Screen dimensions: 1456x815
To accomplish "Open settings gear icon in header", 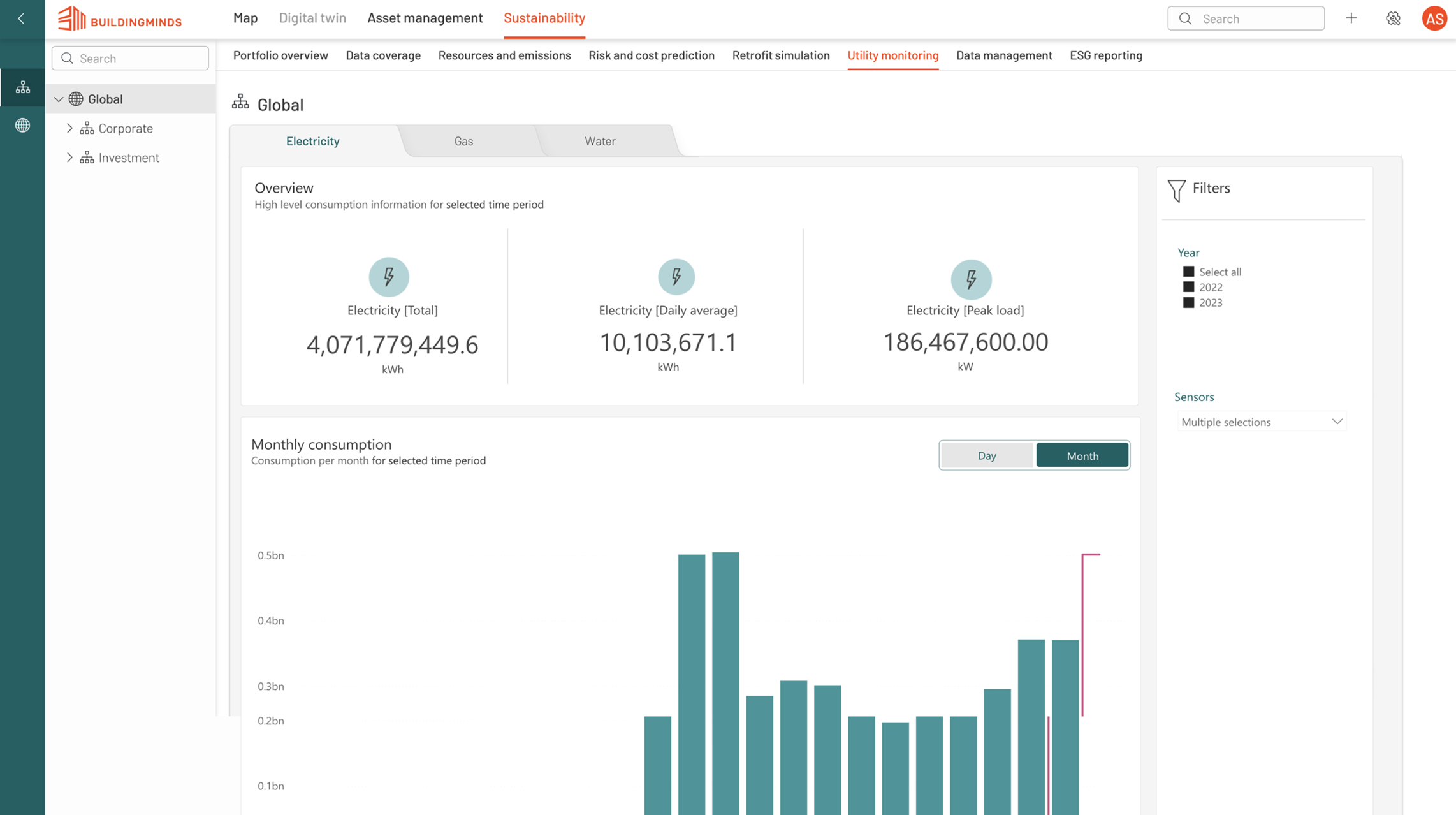I will pos(1393,18).
